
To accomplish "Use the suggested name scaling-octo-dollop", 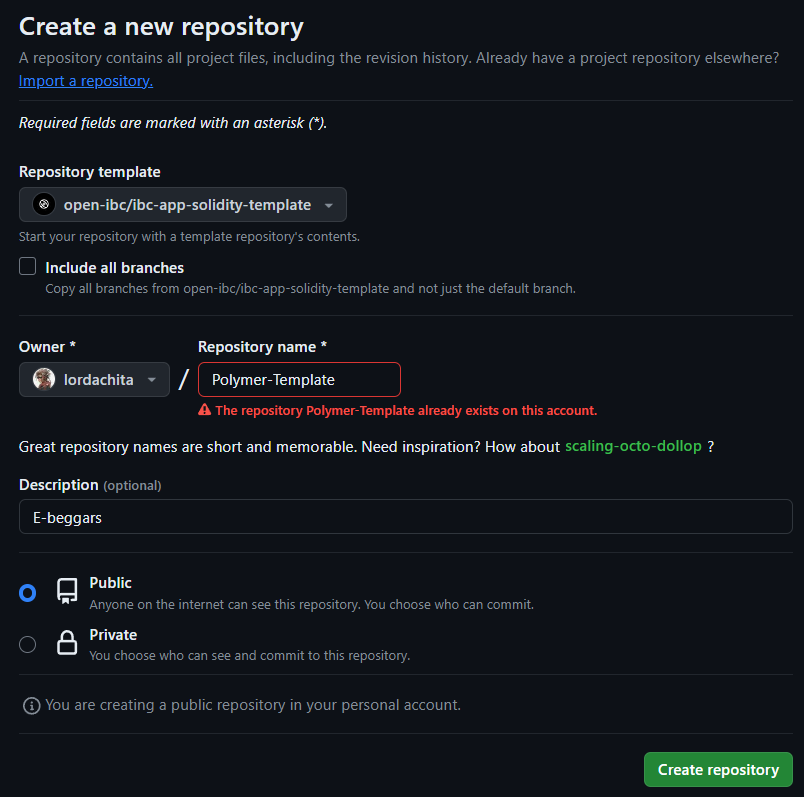I will 633,446.
